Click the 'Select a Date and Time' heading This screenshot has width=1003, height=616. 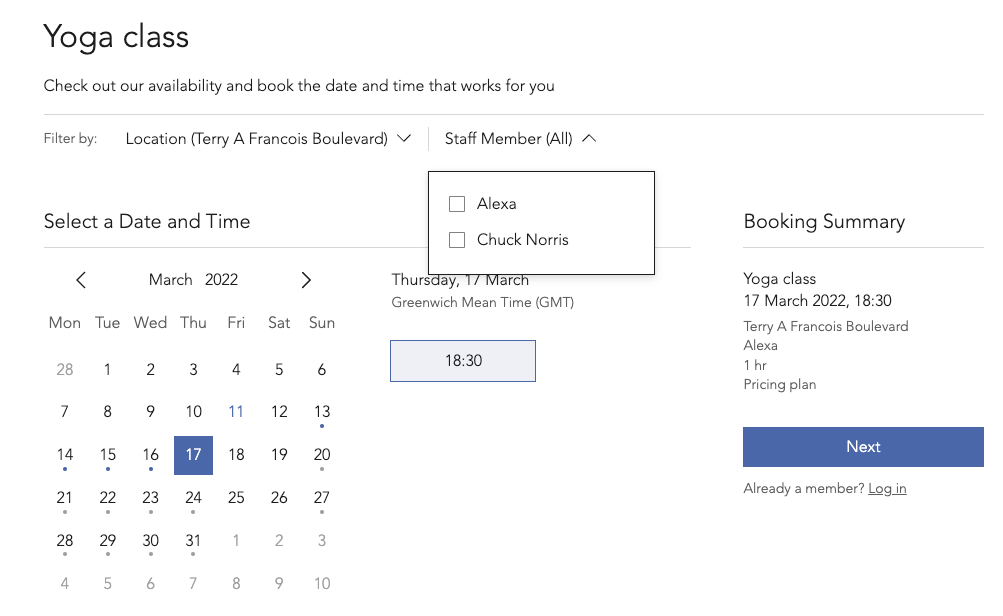click(x=146, y=221)
